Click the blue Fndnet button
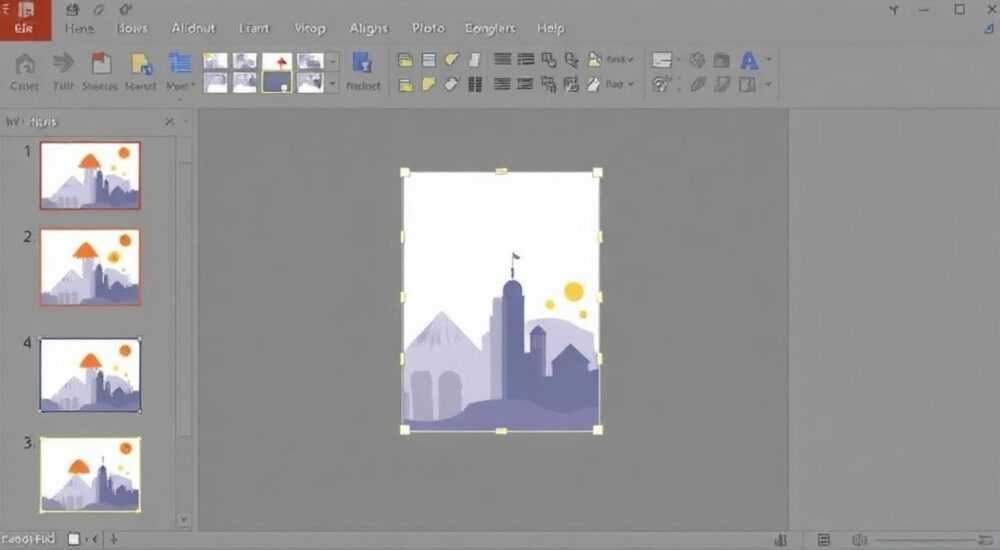The height and width of the screenshot is (550, 1000). tap(363, 71)
